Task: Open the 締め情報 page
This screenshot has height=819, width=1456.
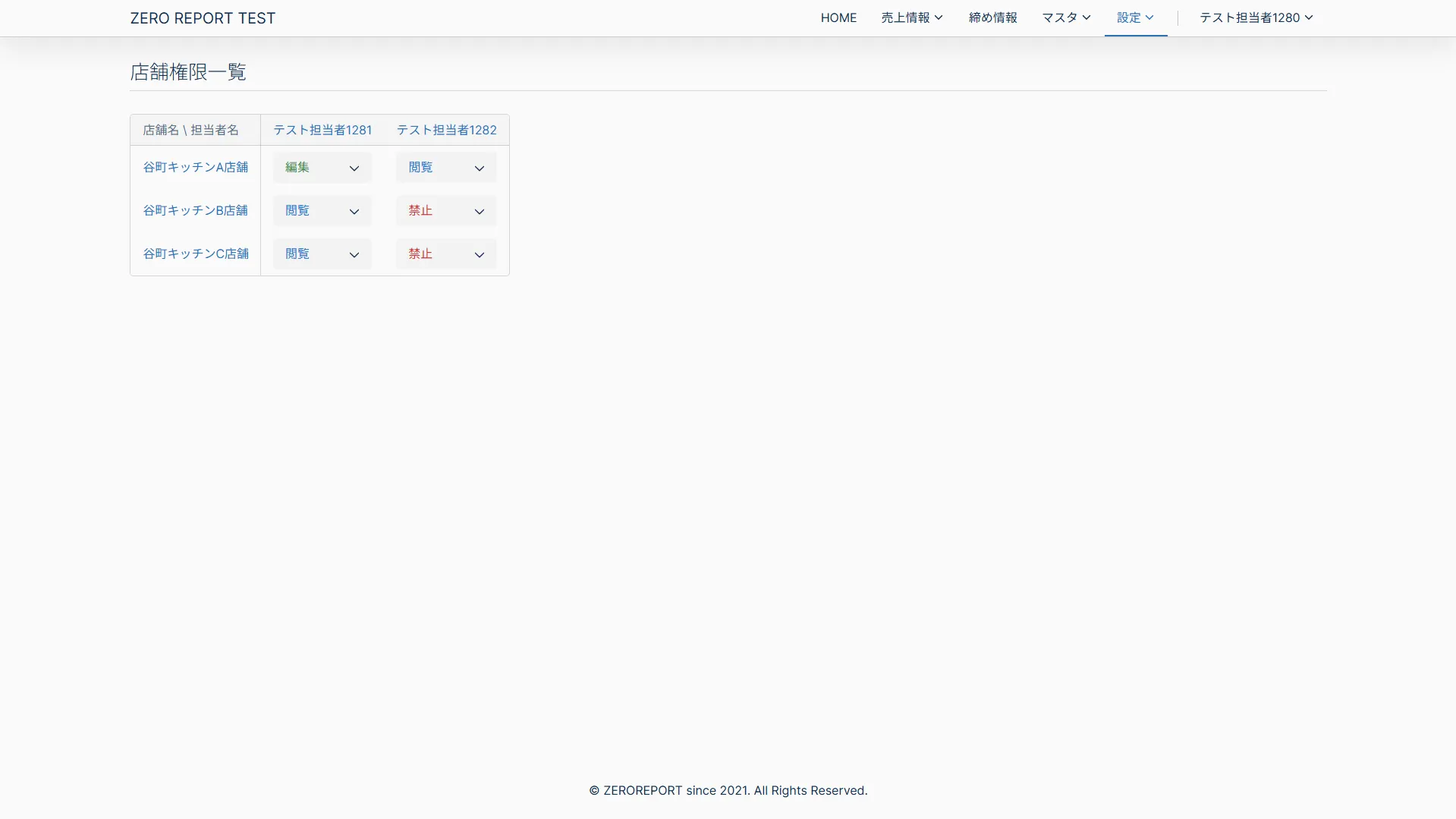Action: 992,17
